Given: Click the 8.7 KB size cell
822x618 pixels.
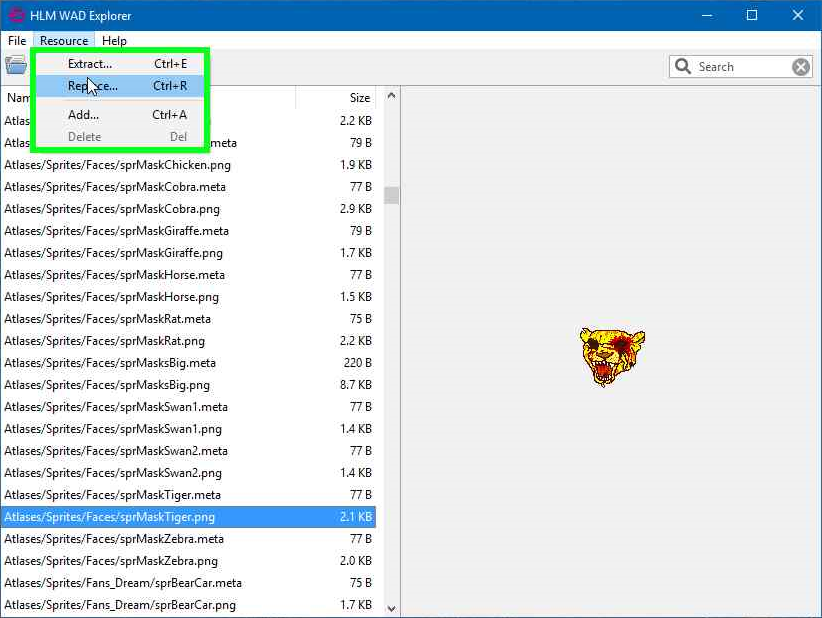Looking at the screenshot, I should pos(355,385).
